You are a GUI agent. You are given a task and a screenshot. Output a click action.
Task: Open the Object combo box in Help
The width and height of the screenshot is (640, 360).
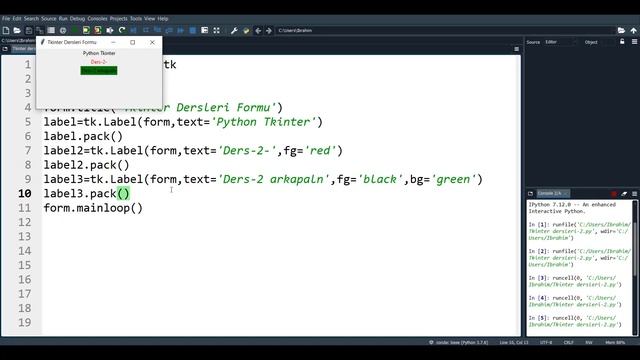pos(608,42)
